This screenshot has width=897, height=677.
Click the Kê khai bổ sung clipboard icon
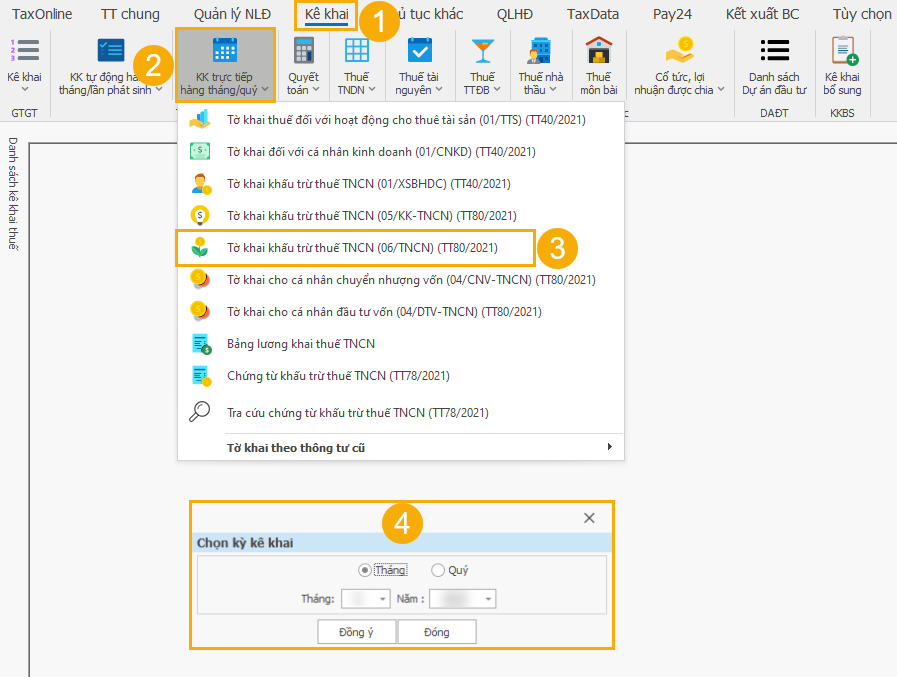pos(844,50)
